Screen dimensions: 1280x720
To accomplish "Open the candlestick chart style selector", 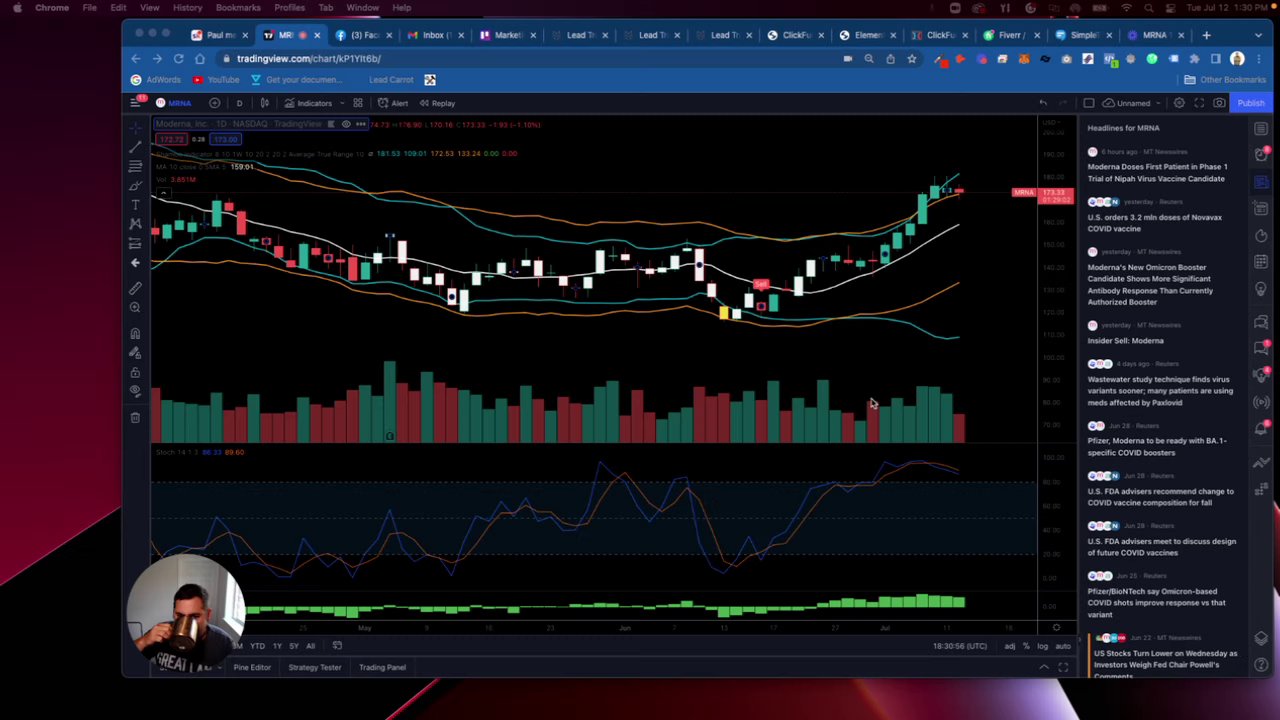I will click(x=264, y=103).
